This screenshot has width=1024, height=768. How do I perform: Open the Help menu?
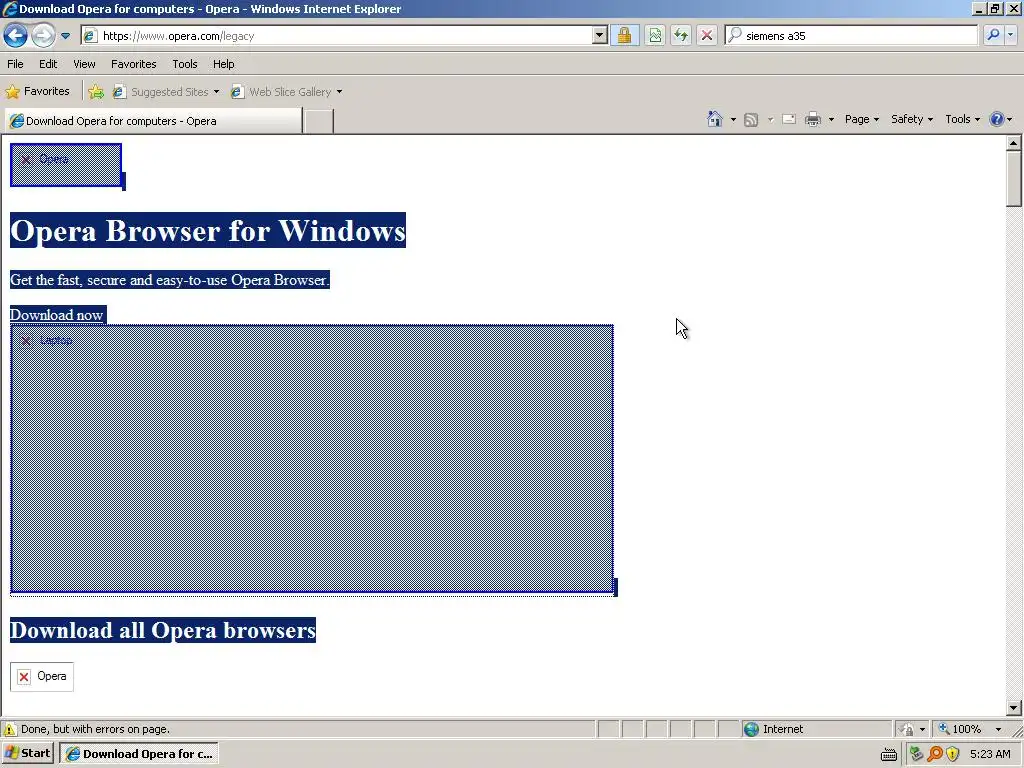[x=223, y=64]
